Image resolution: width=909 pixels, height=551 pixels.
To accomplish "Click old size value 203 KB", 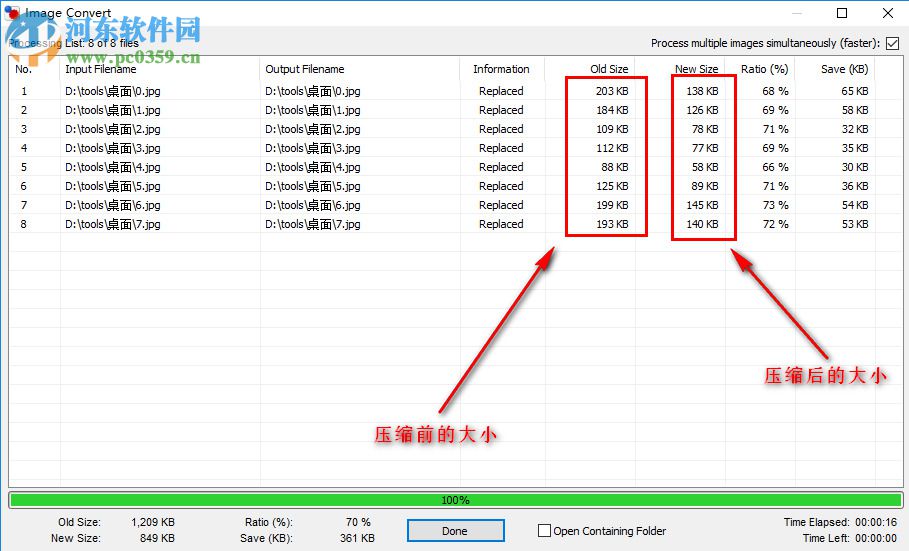I will [x=612, y=91].
